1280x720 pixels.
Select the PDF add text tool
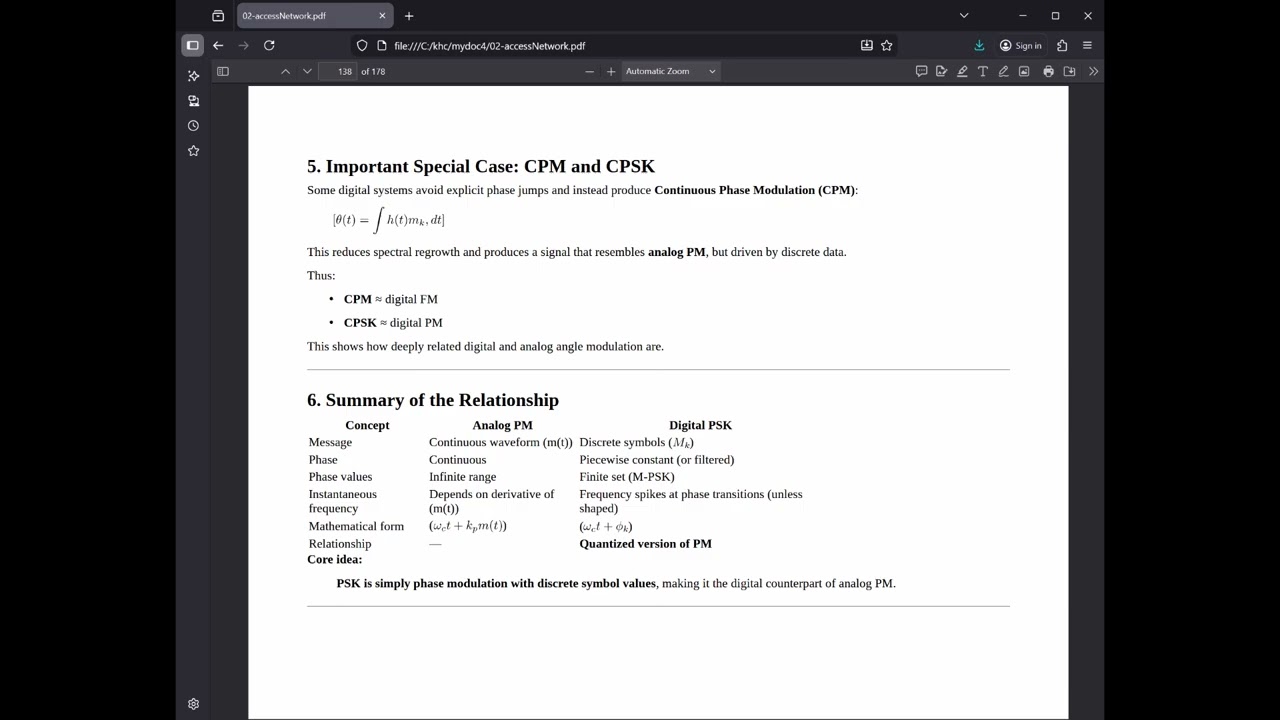(983, 71)
